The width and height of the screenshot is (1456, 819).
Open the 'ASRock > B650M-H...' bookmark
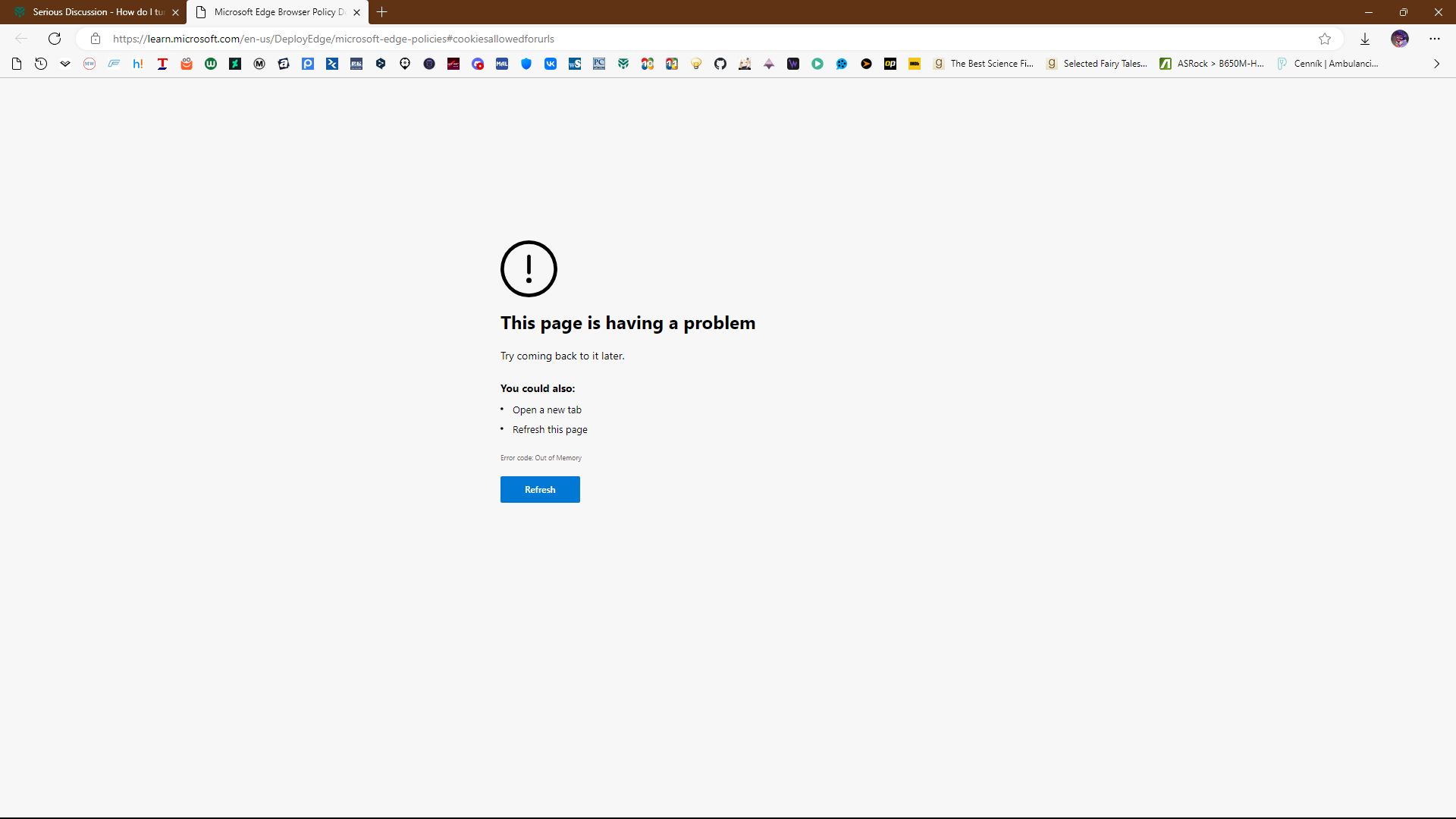(x=1212, y=64)
